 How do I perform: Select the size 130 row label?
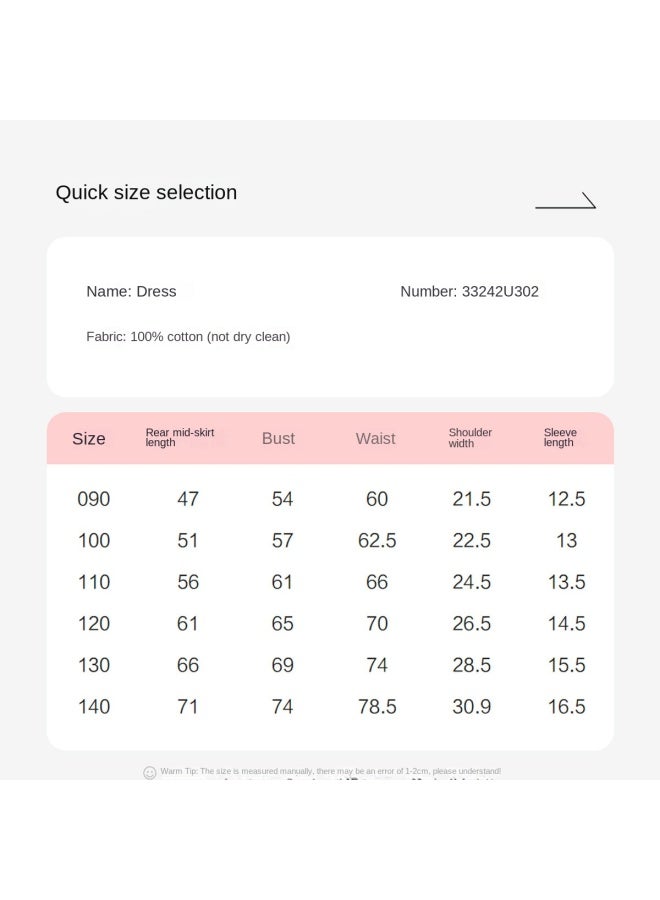[x=94, y=665]
